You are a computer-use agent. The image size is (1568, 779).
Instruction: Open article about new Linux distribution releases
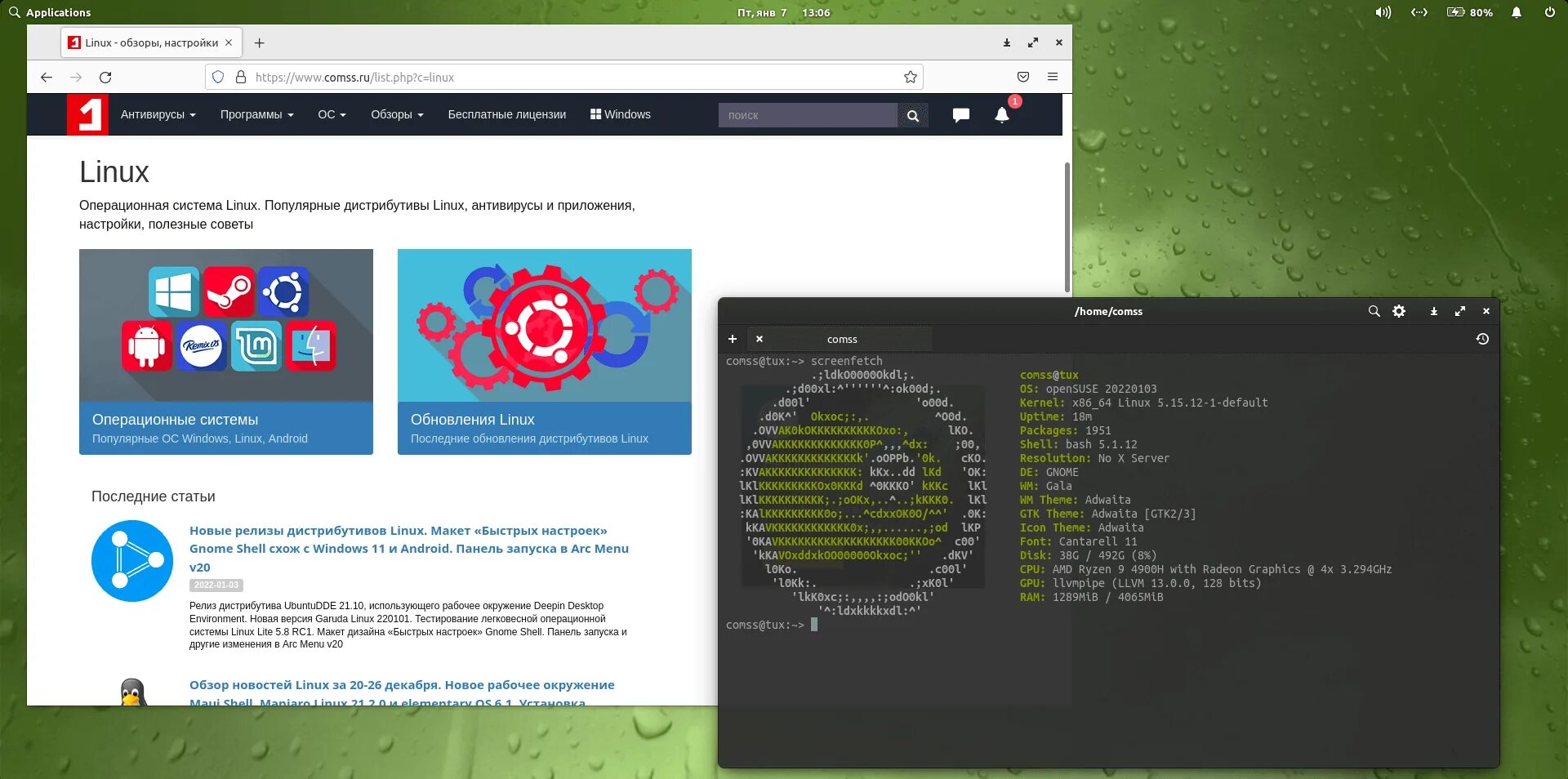[409, 549]
